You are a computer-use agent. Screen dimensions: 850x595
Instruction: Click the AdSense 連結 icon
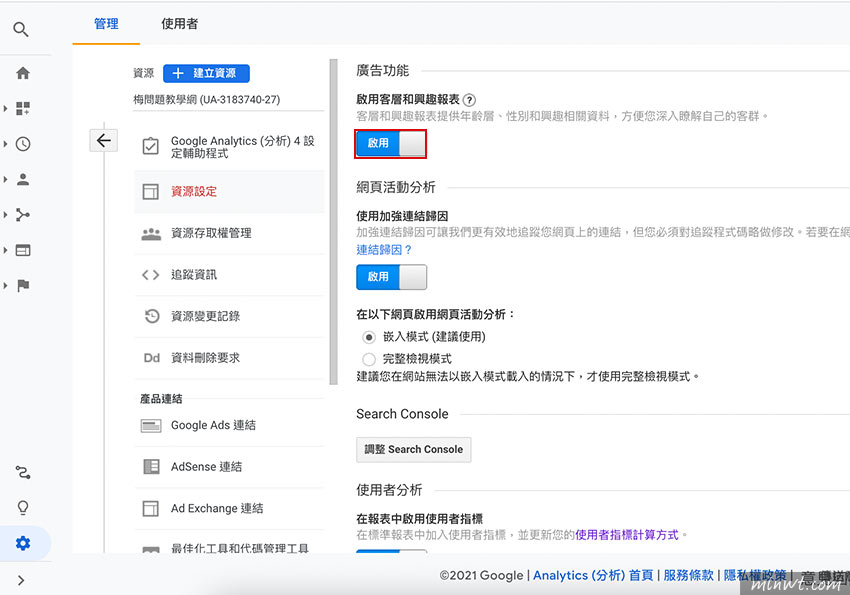[x=151, y=467]
